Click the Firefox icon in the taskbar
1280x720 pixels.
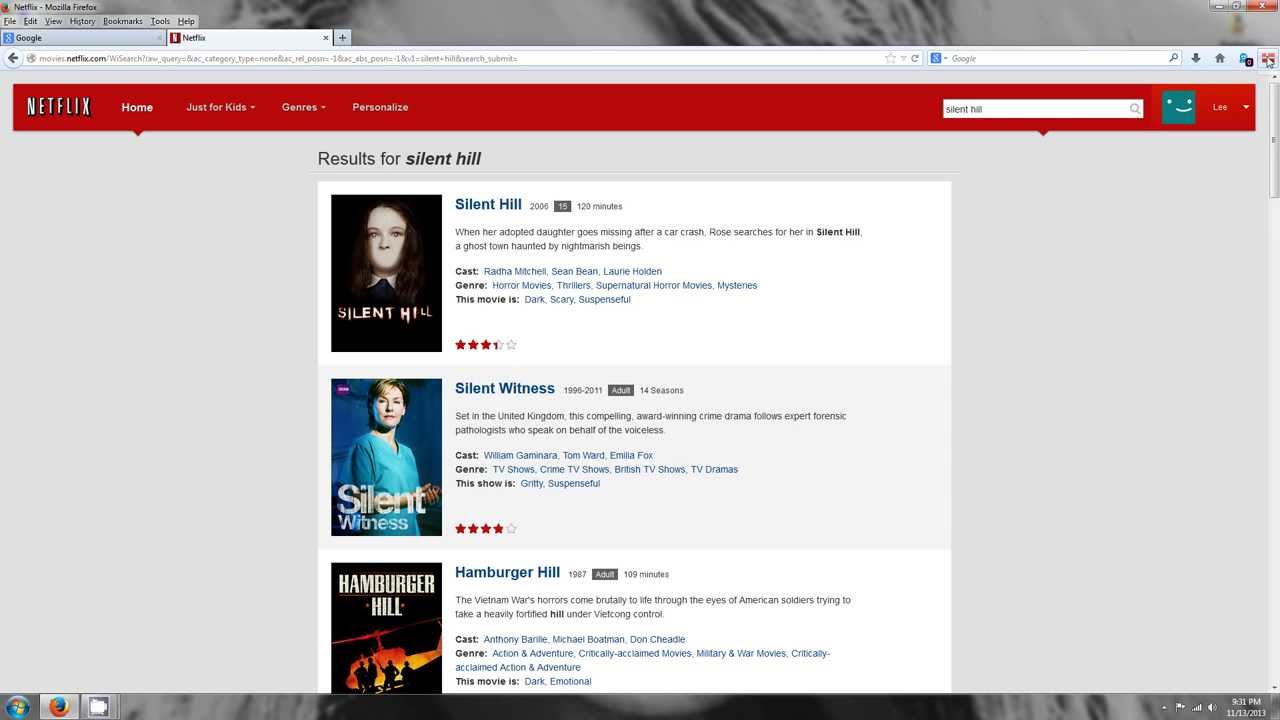(59, 707)
